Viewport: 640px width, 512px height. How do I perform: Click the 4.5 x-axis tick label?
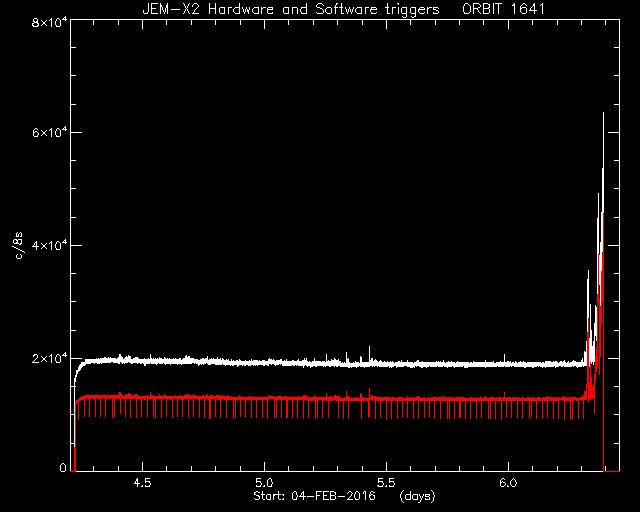(x=142, y=483)
